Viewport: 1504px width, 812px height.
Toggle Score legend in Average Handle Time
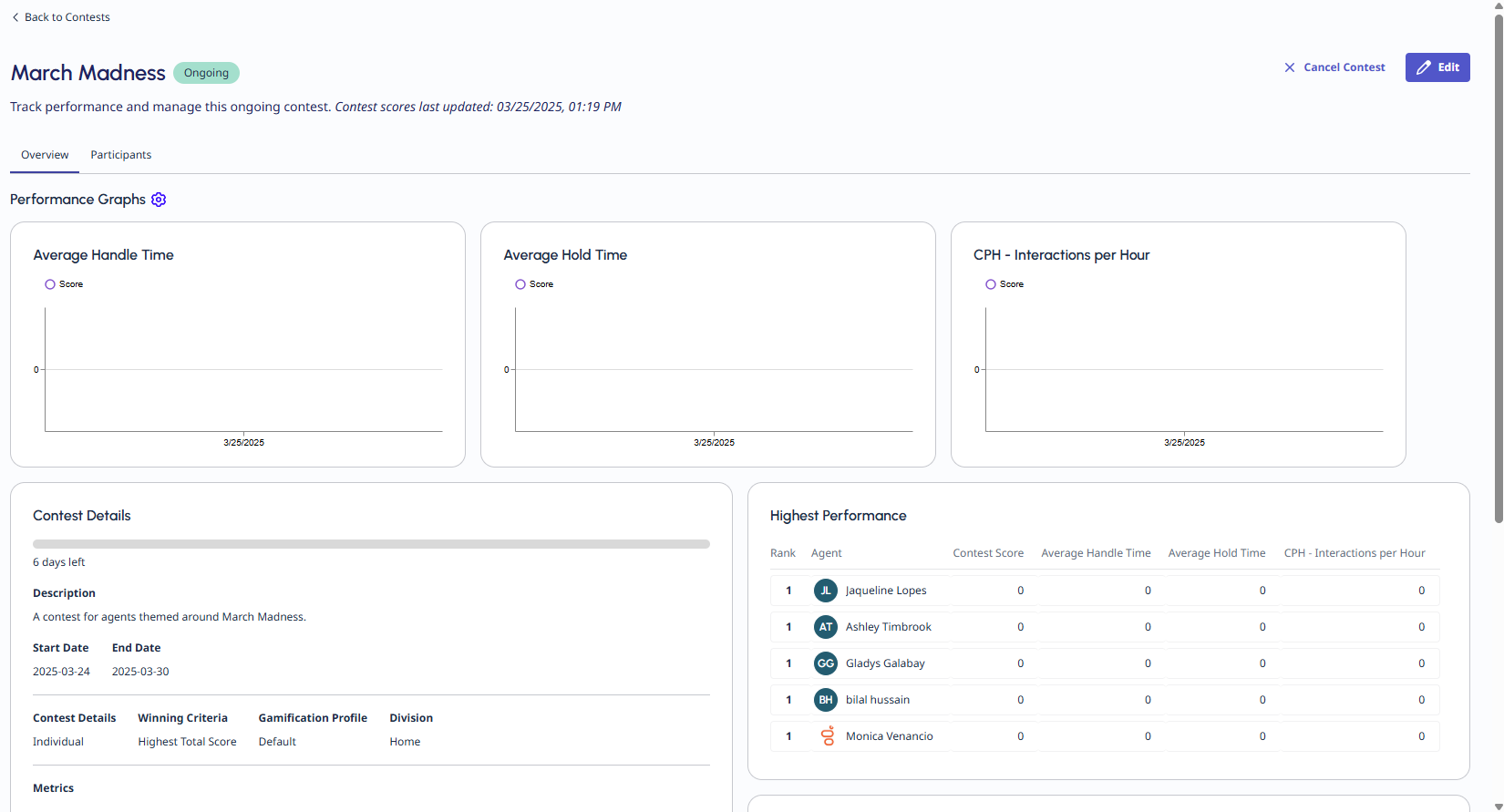tap(64, 284)
